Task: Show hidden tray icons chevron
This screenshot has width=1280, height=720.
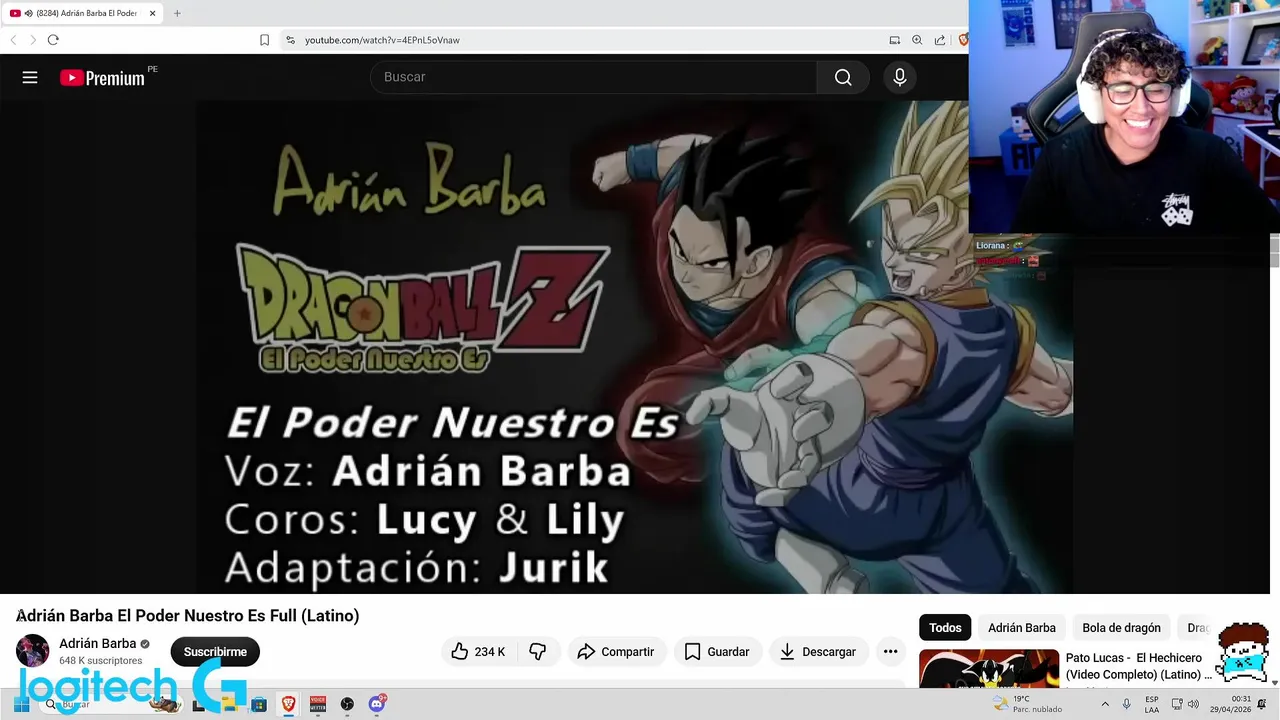Action: tap(1105, 705)
